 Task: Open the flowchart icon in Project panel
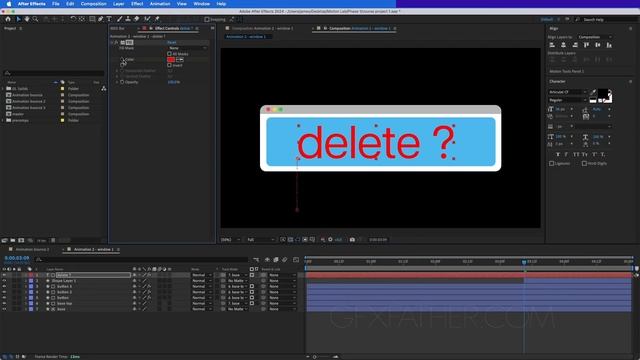point(104,88)
